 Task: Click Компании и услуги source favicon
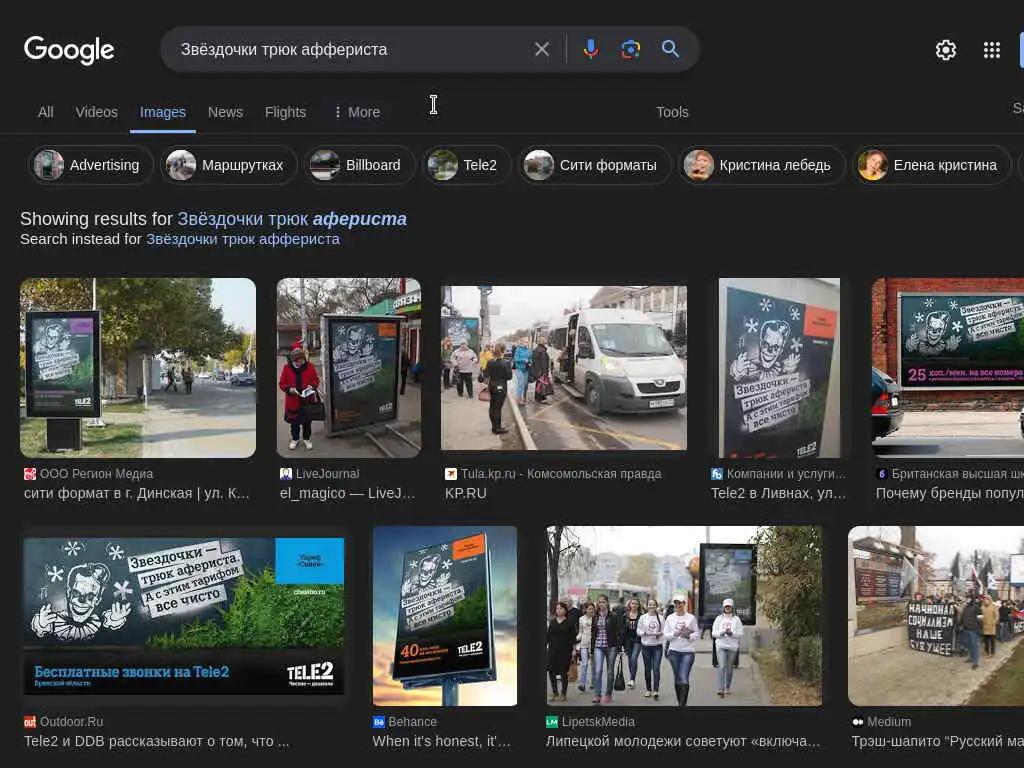(717, 474)
